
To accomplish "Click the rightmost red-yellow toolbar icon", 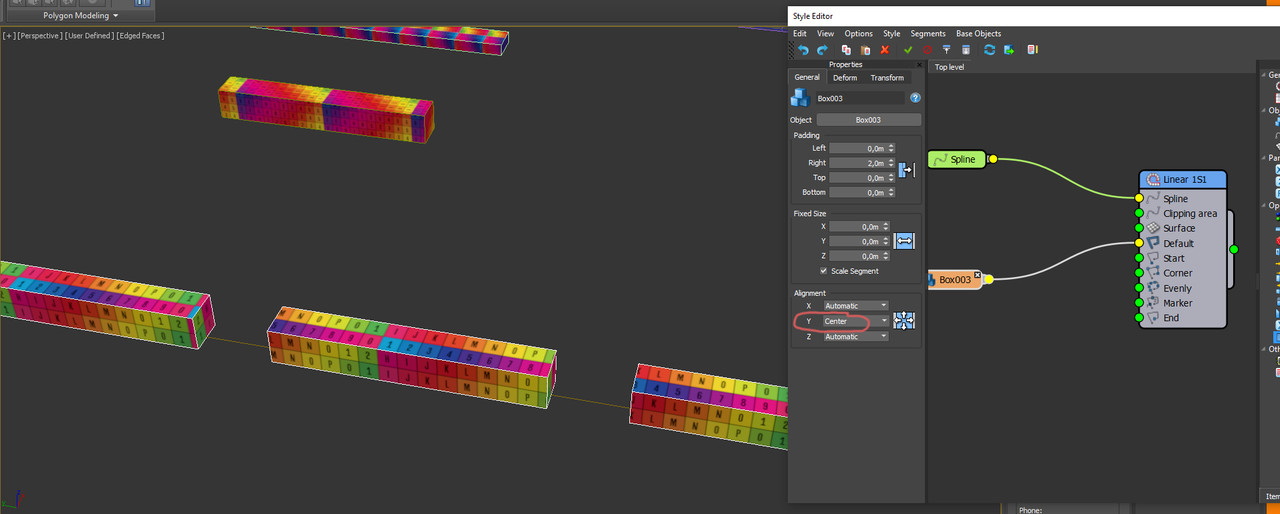I will [1033, 50].
